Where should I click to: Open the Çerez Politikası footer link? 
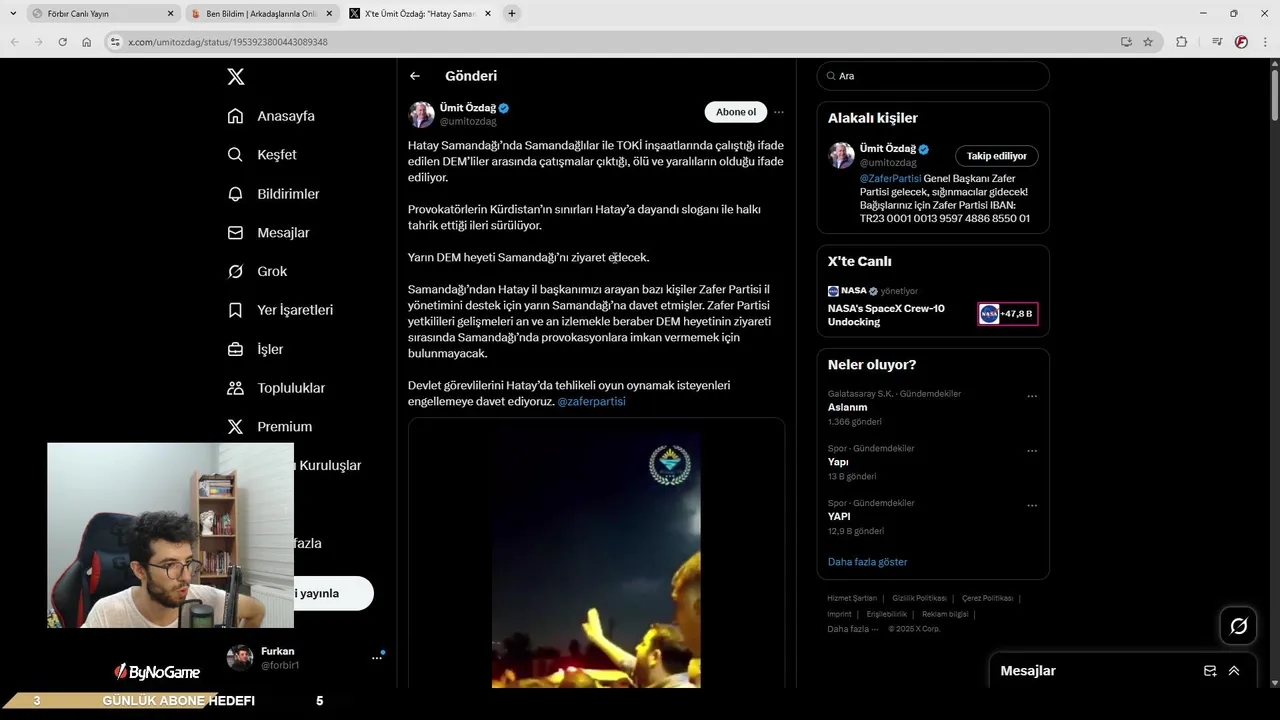988,598
